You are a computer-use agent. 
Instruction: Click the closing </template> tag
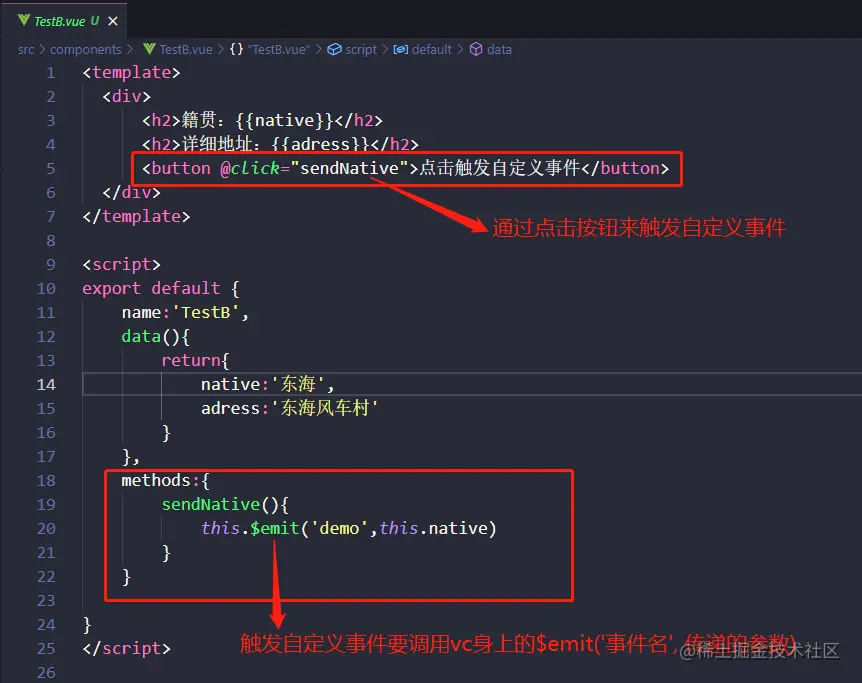coord(136,217)
